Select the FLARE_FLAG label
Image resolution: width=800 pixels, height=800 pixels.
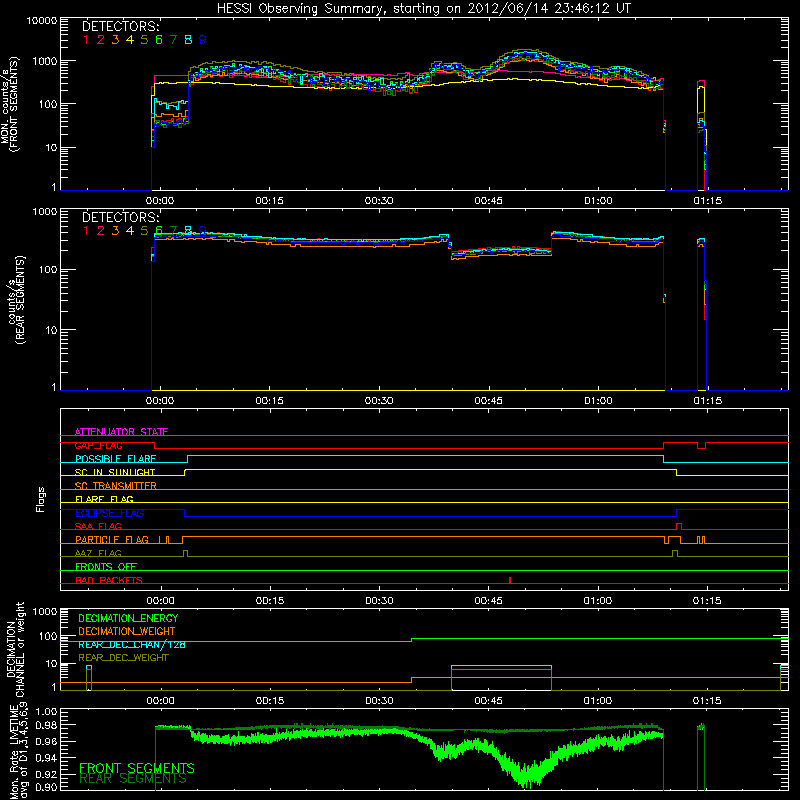(104, 499)
